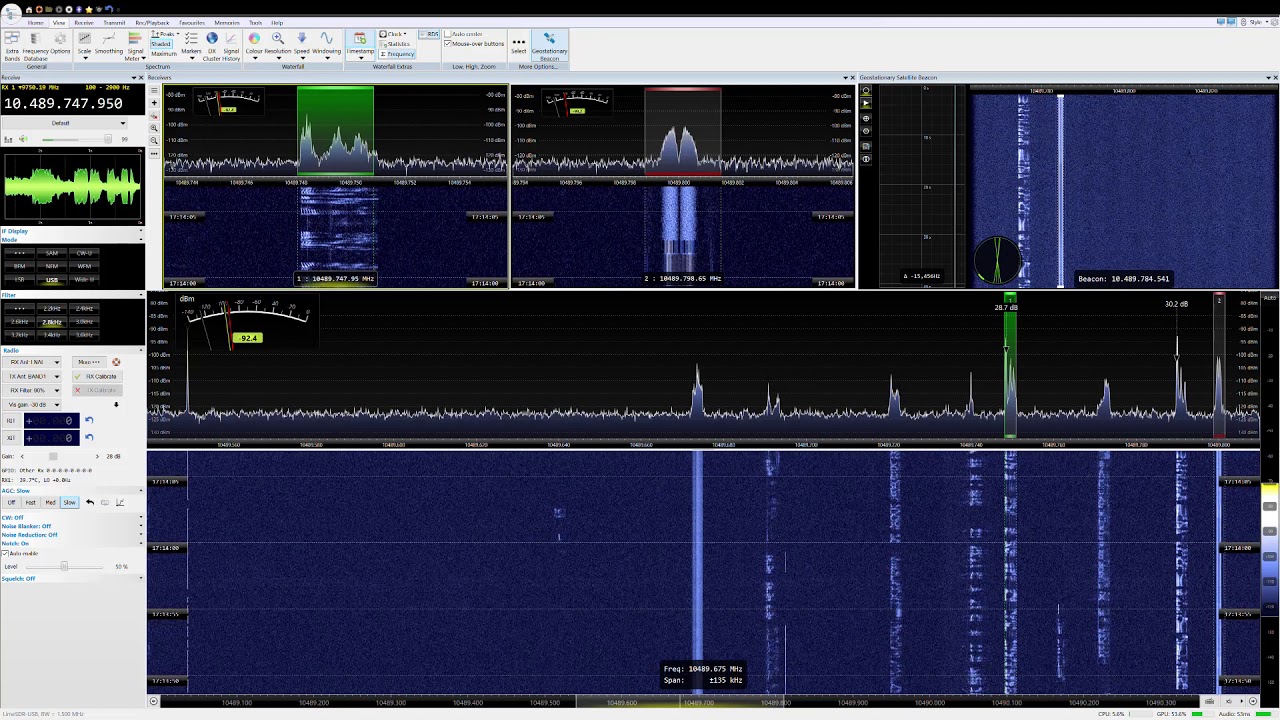Click the black back arrow in the AGC row
The width and height of the screenshot is (1280, 720).
pyautogui.click(x=90, y=502)
